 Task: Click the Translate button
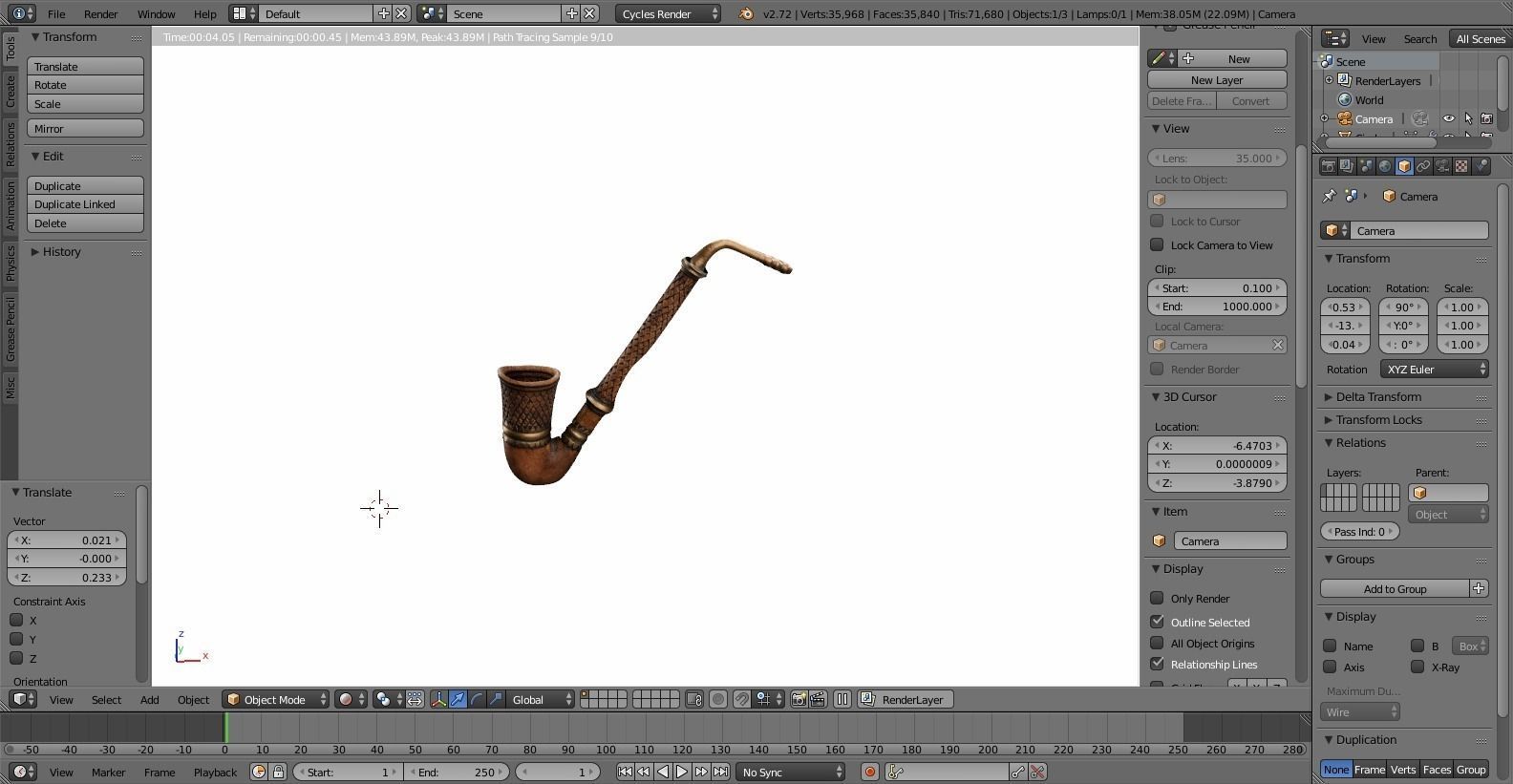(x=85, y=66)
